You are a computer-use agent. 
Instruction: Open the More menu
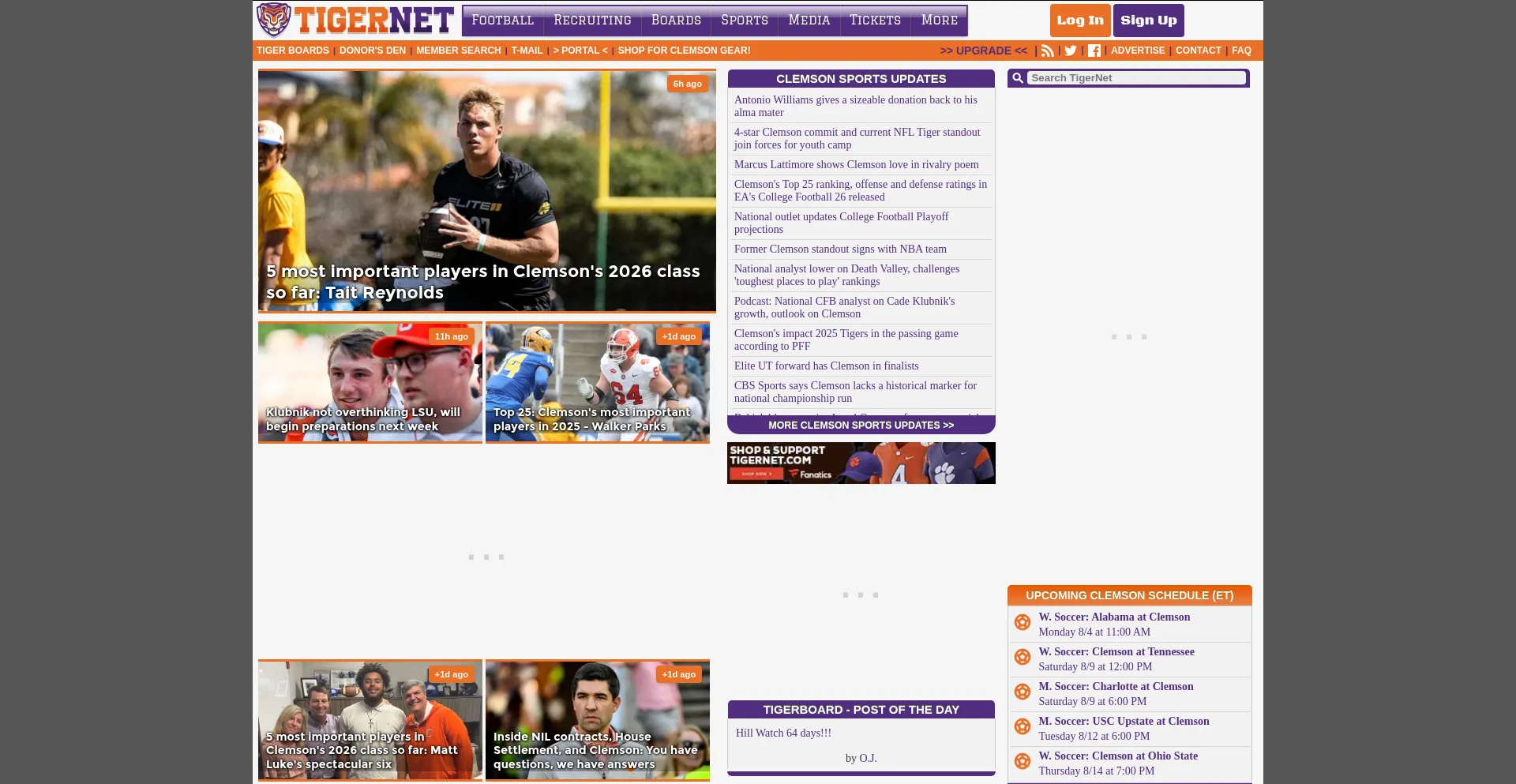tap(940, 21)
